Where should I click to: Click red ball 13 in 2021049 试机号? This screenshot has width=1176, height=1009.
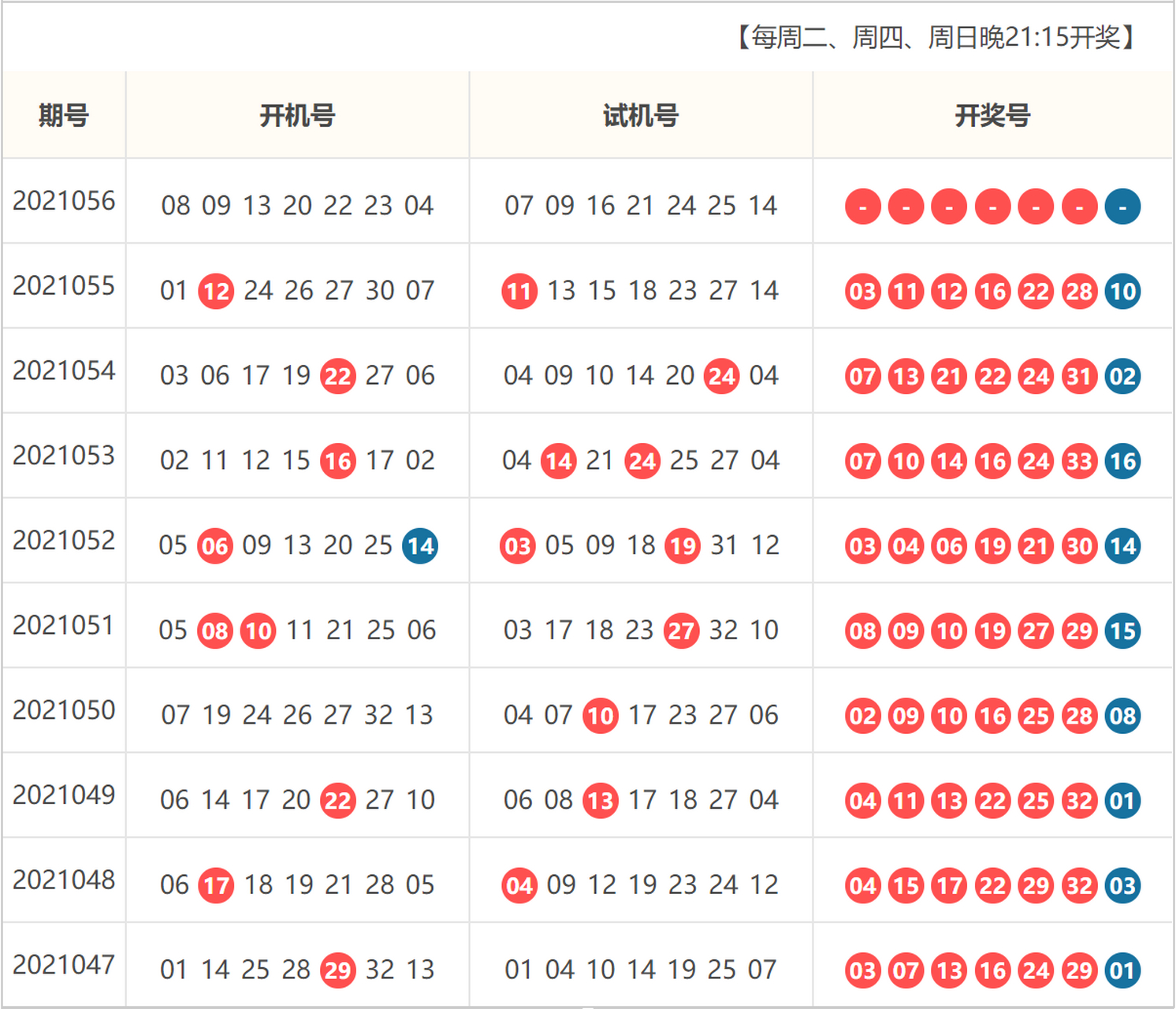(x=601, y=801)
